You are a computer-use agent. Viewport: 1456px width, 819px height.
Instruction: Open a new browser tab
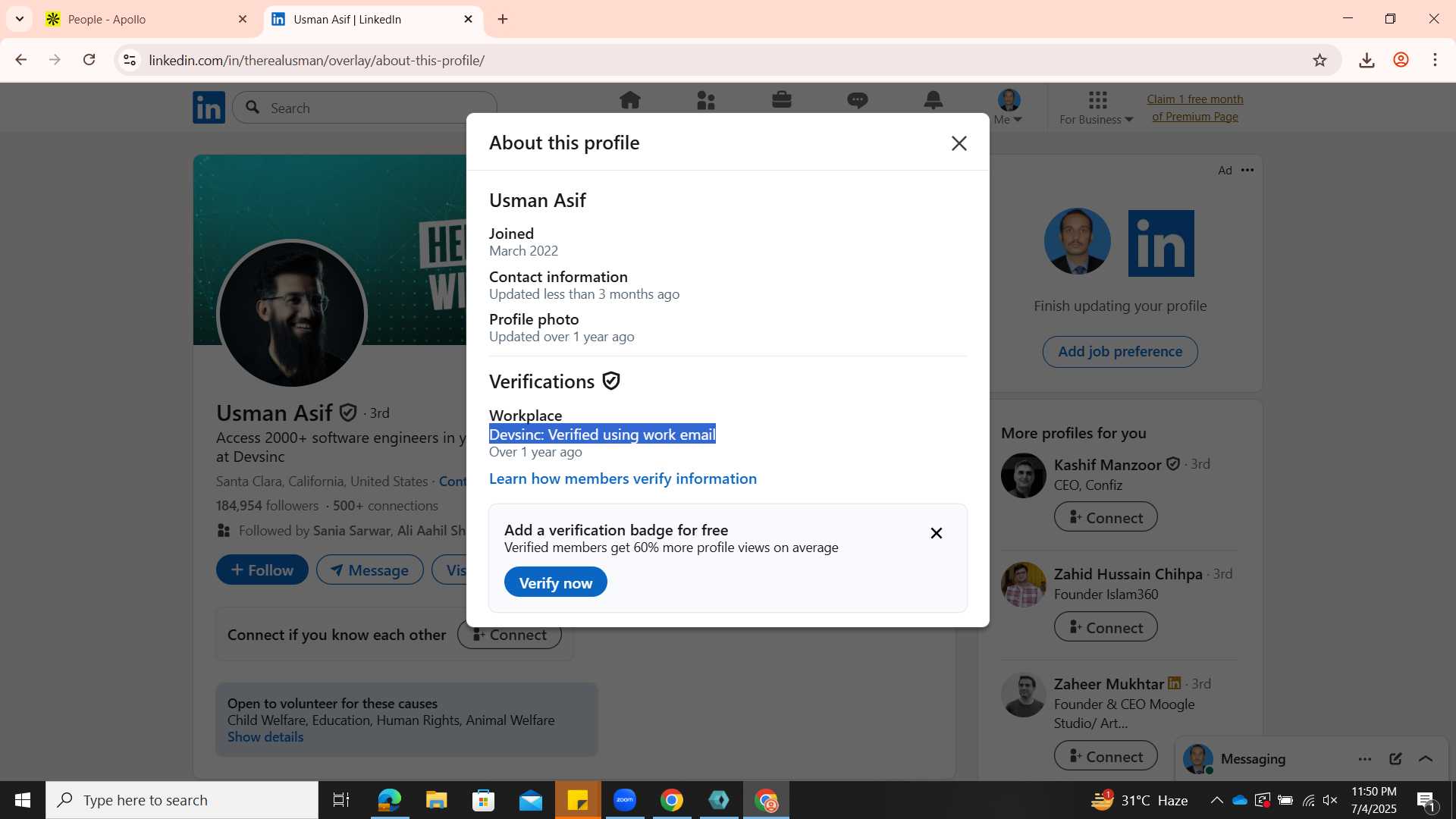pyautogui.click(x=503, y=20)
